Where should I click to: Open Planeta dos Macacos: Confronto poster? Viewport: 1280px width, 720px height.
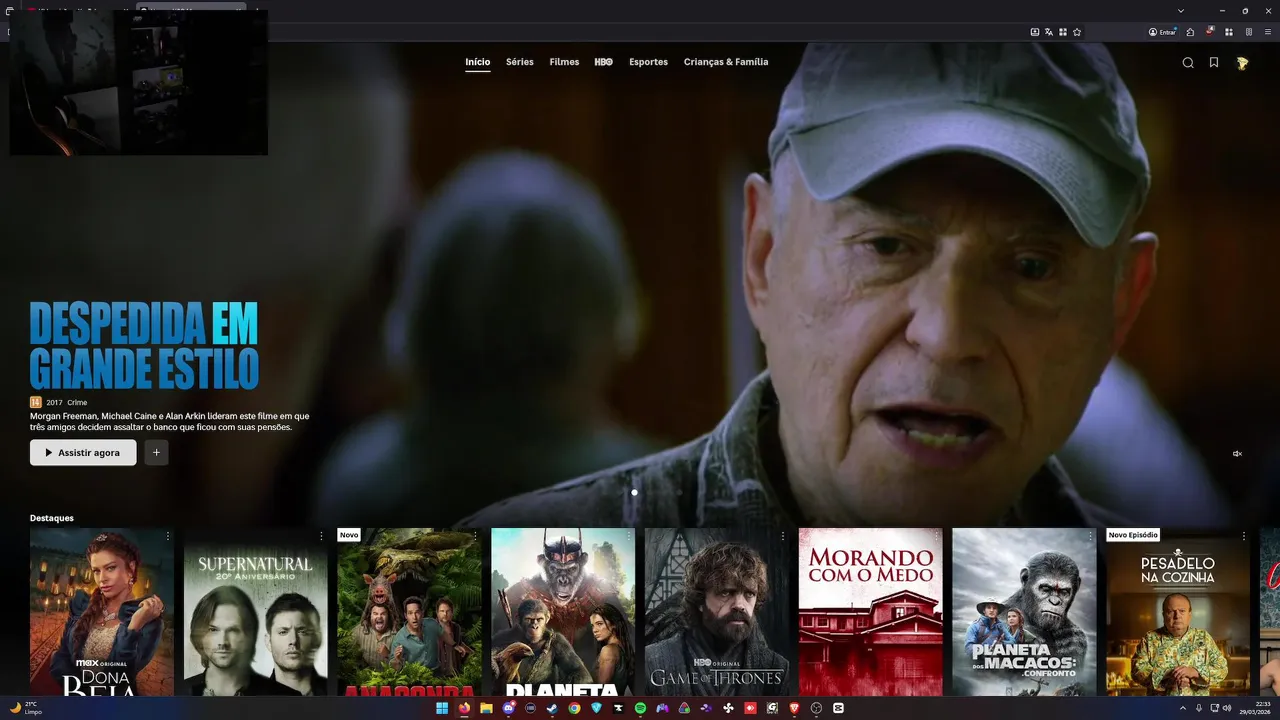(x=1024, y=612)
